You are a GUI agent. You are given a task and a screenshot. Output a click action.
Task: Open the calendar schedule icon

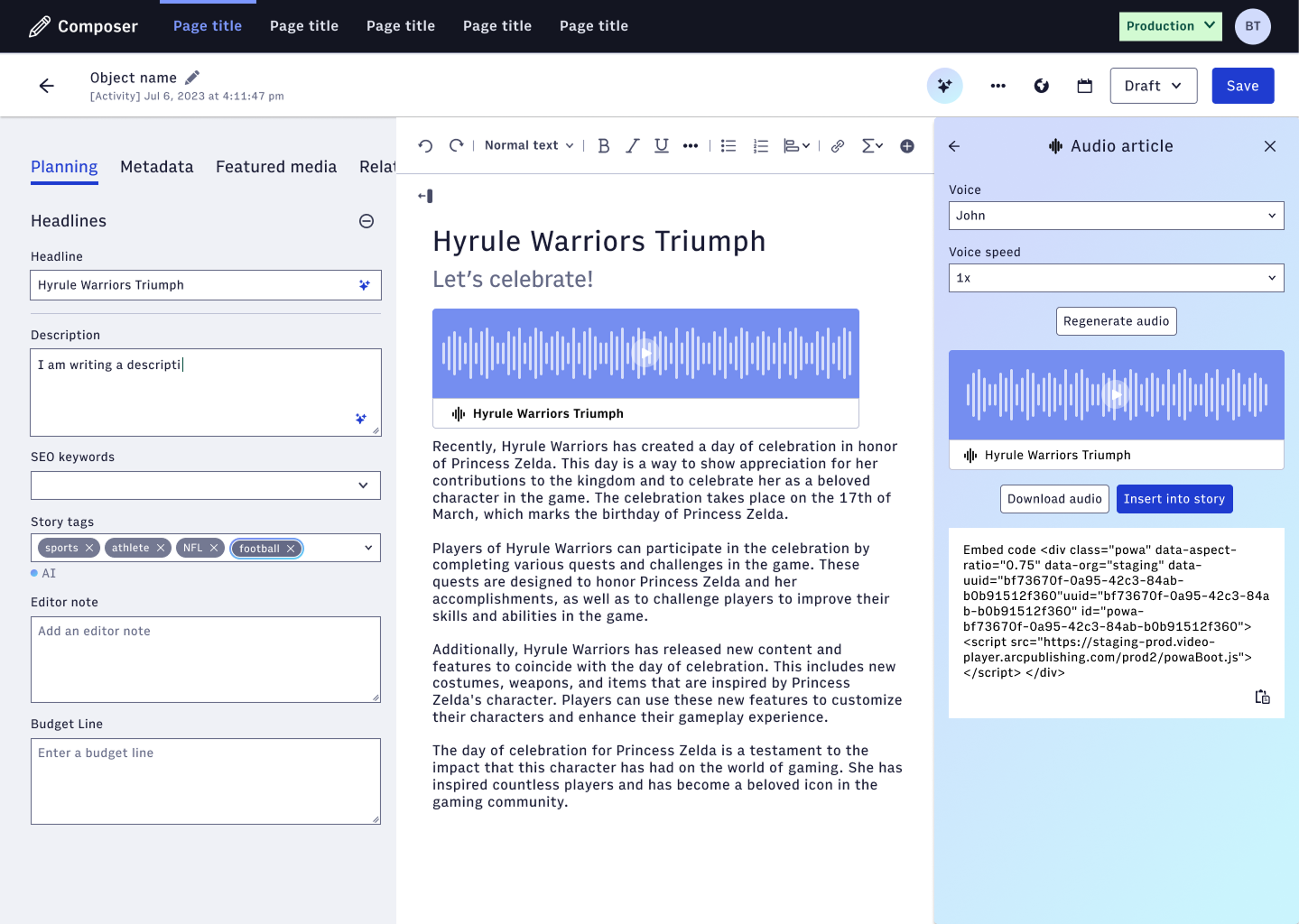point(1085,86)
